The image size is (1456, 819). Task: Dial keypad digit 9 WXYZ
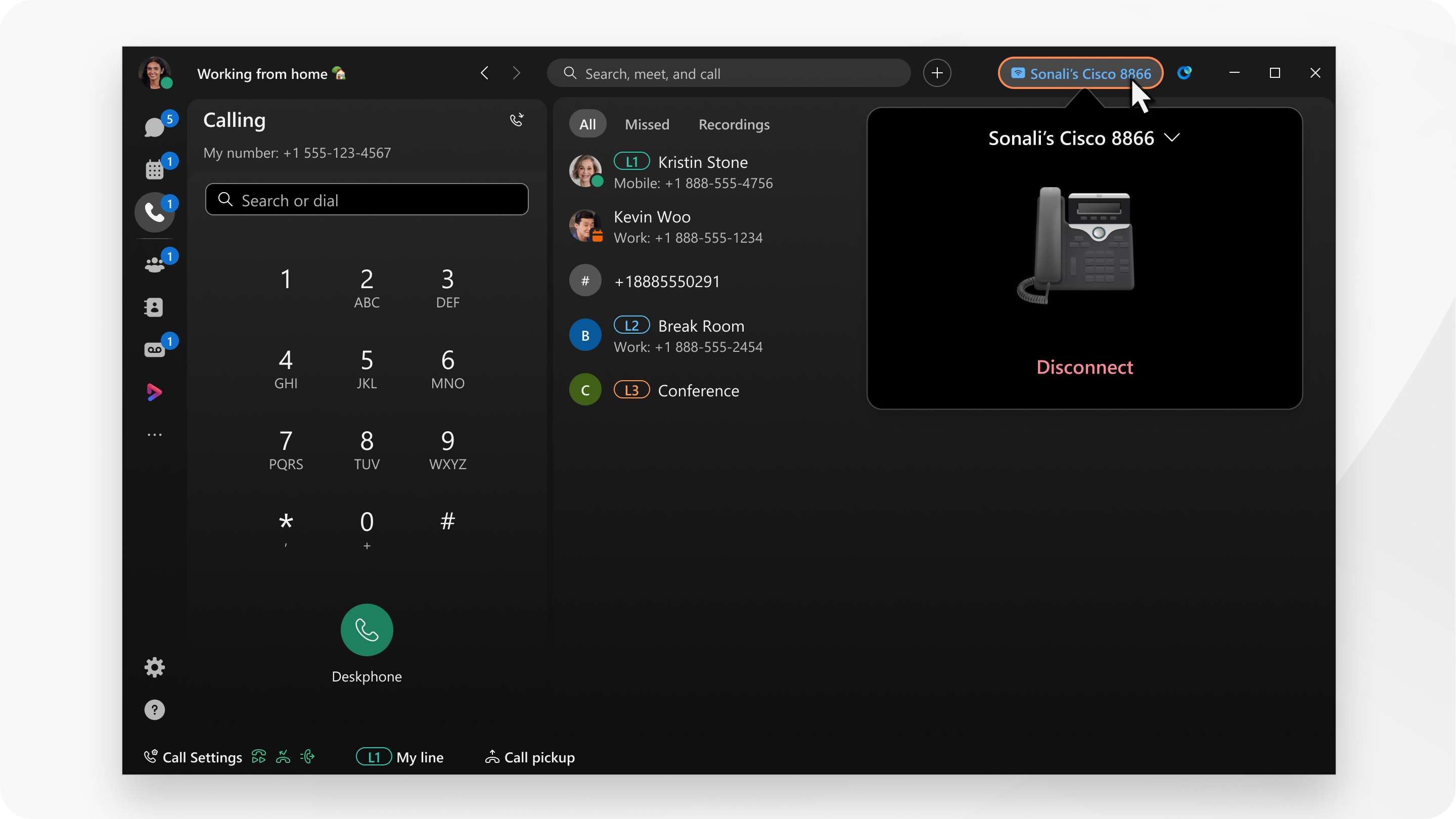(447, 449)
